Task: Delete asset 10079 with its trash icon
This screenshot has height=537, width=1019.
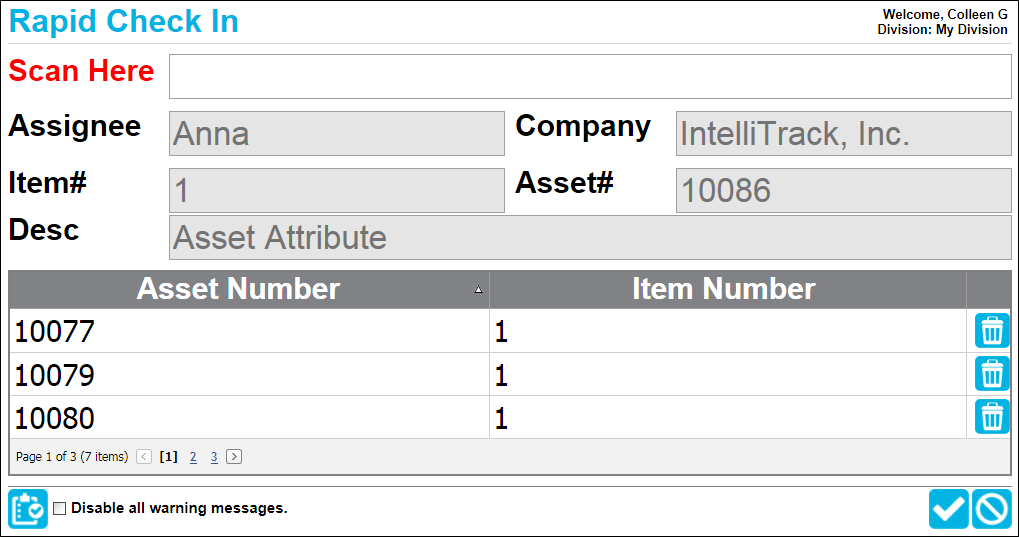Action: pyautogui.click(x=992, y=374)
